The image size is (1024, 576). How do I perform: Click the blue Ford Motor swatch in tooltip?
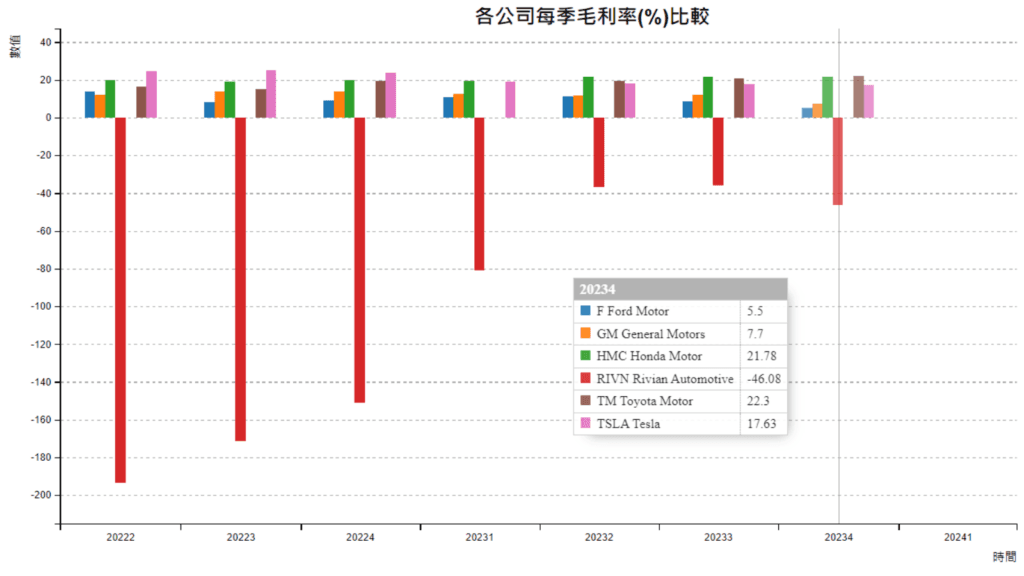(586, 311)
